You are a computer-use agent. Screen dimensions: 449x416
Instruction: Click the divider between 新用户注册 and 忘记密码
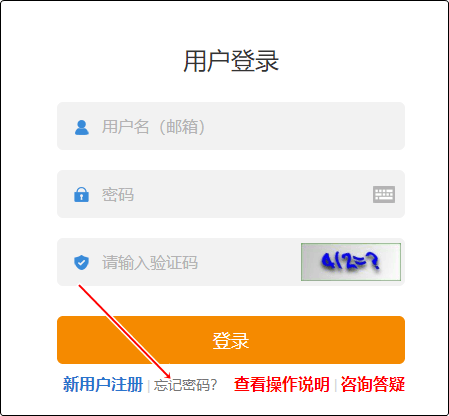(x=148, y=386)
